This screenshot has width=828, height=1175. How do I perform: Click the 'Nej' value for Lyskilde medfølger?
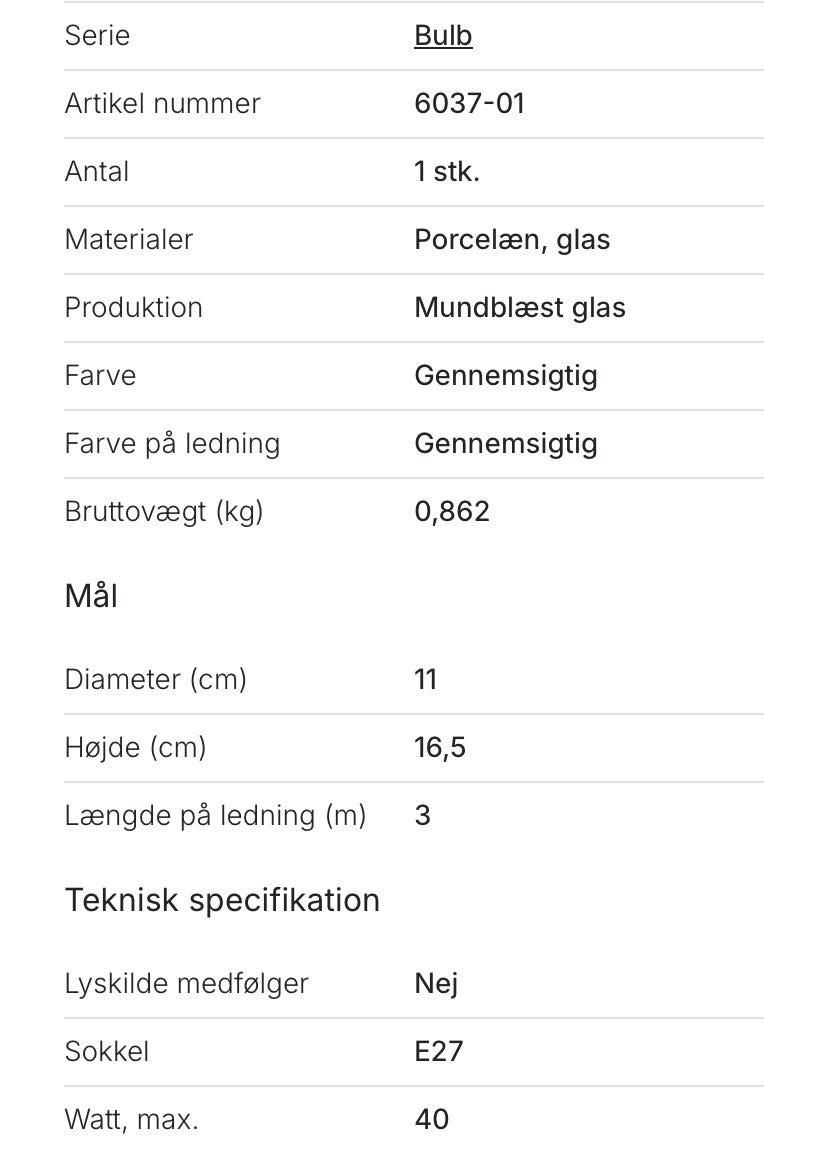pos(436,984)
